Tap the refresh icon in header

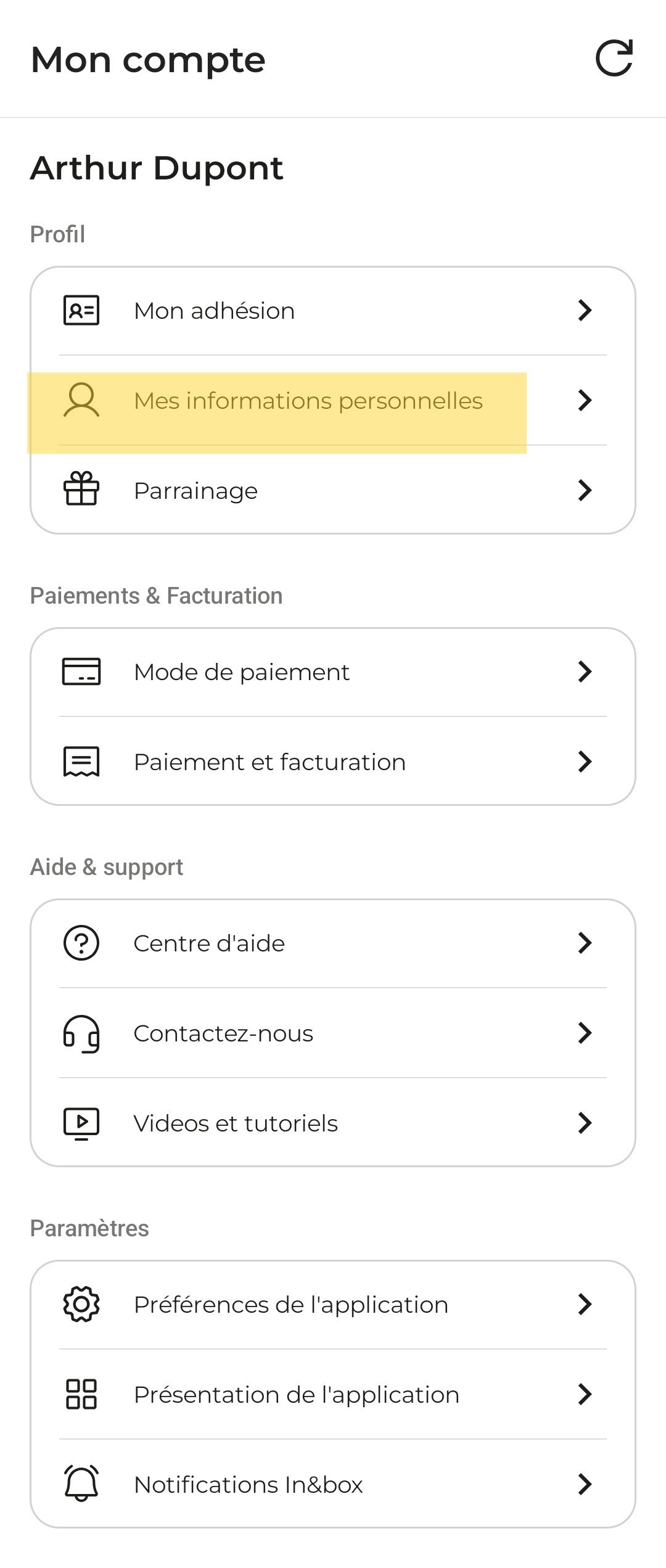click(x=614, y=59)
